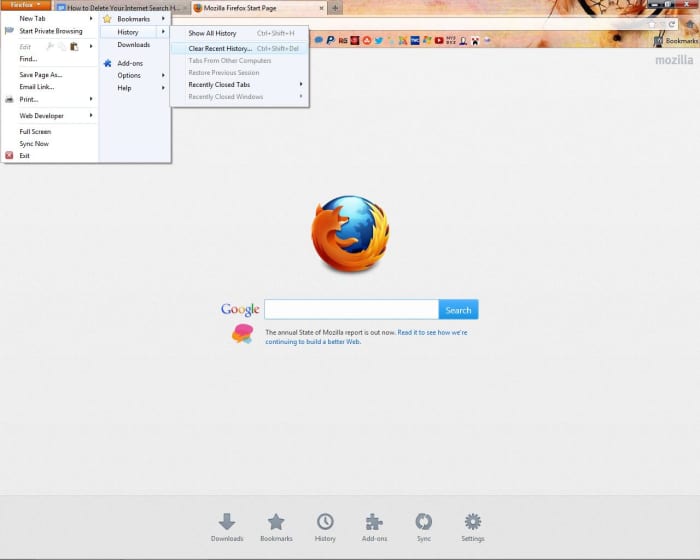
Task: Select Clear Recent History menu item
Action: click(x=239, y=48)
